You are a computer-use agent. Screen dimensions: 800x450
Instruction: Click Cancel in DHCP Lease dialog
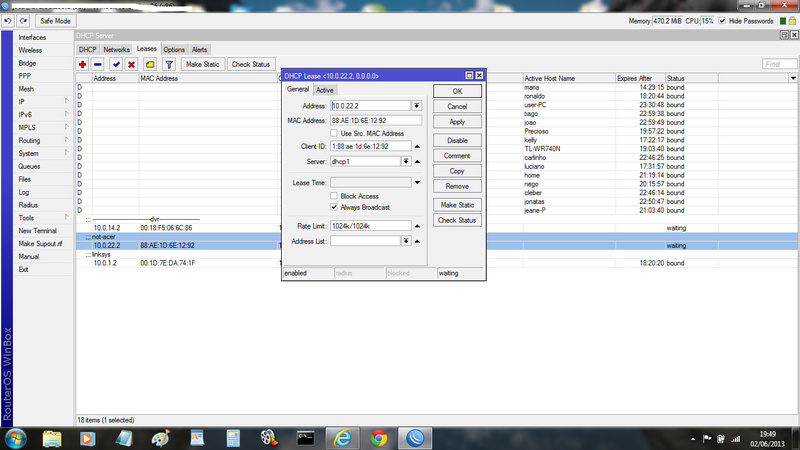point(457,107)
